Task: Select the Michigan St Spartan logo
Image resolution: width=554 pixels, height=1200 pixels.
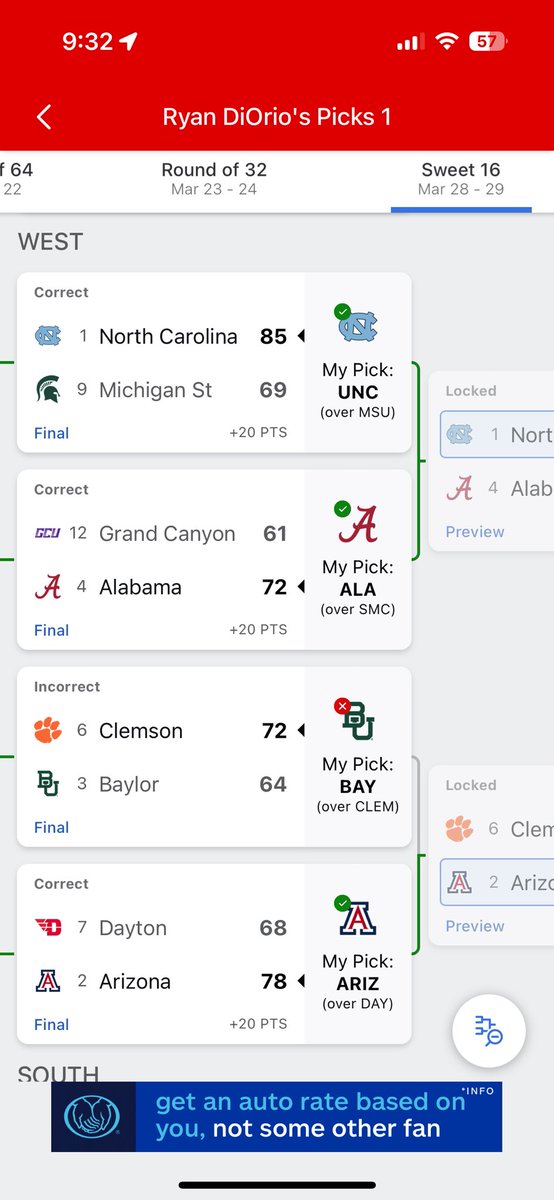Action: tap(47, 390)
